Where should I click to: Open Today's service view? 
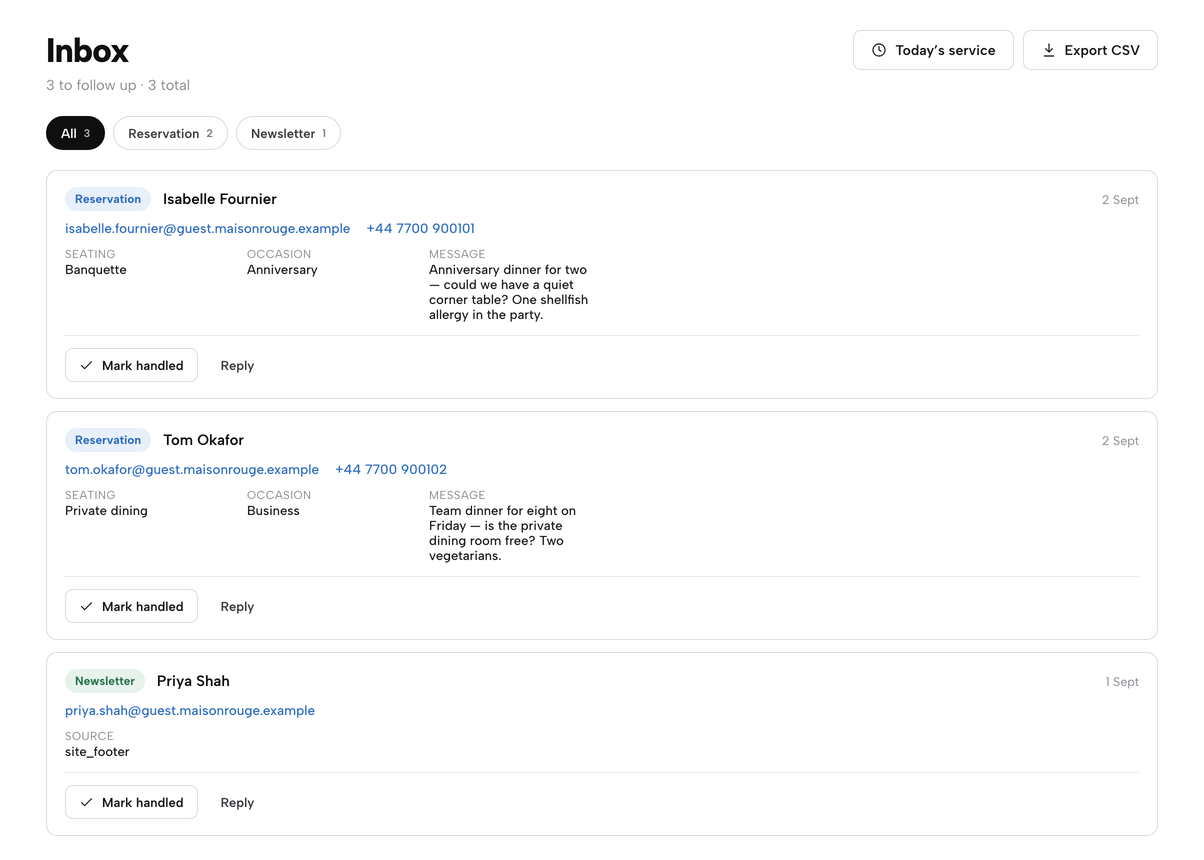933,50
